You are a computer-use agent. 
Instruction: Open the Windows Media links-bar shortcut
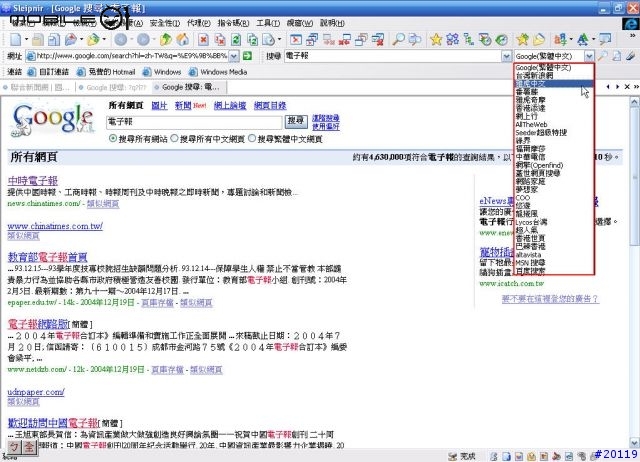pos(218,72)
